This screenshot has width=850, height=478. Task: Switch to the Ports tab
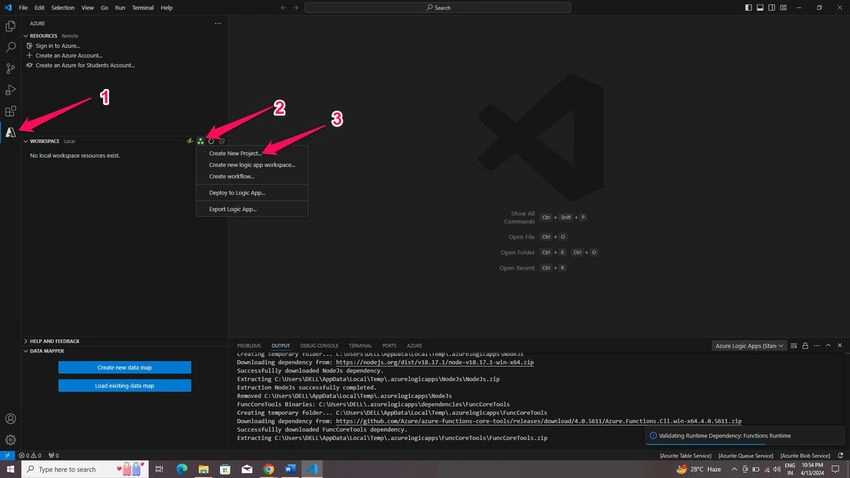pyautogui.click(x=389, y=346)
